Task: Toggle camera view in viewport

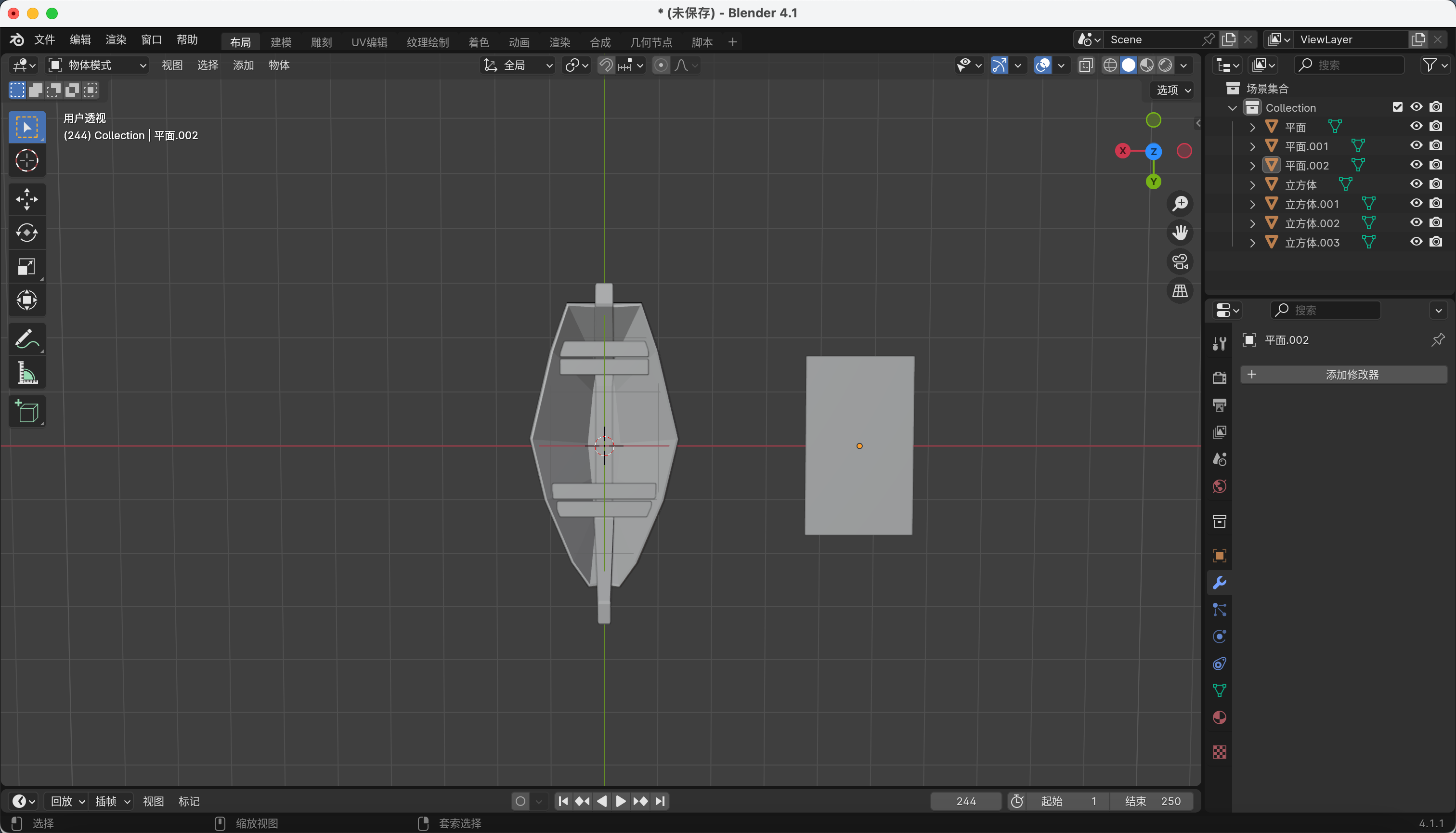Action: point(1180,262)
